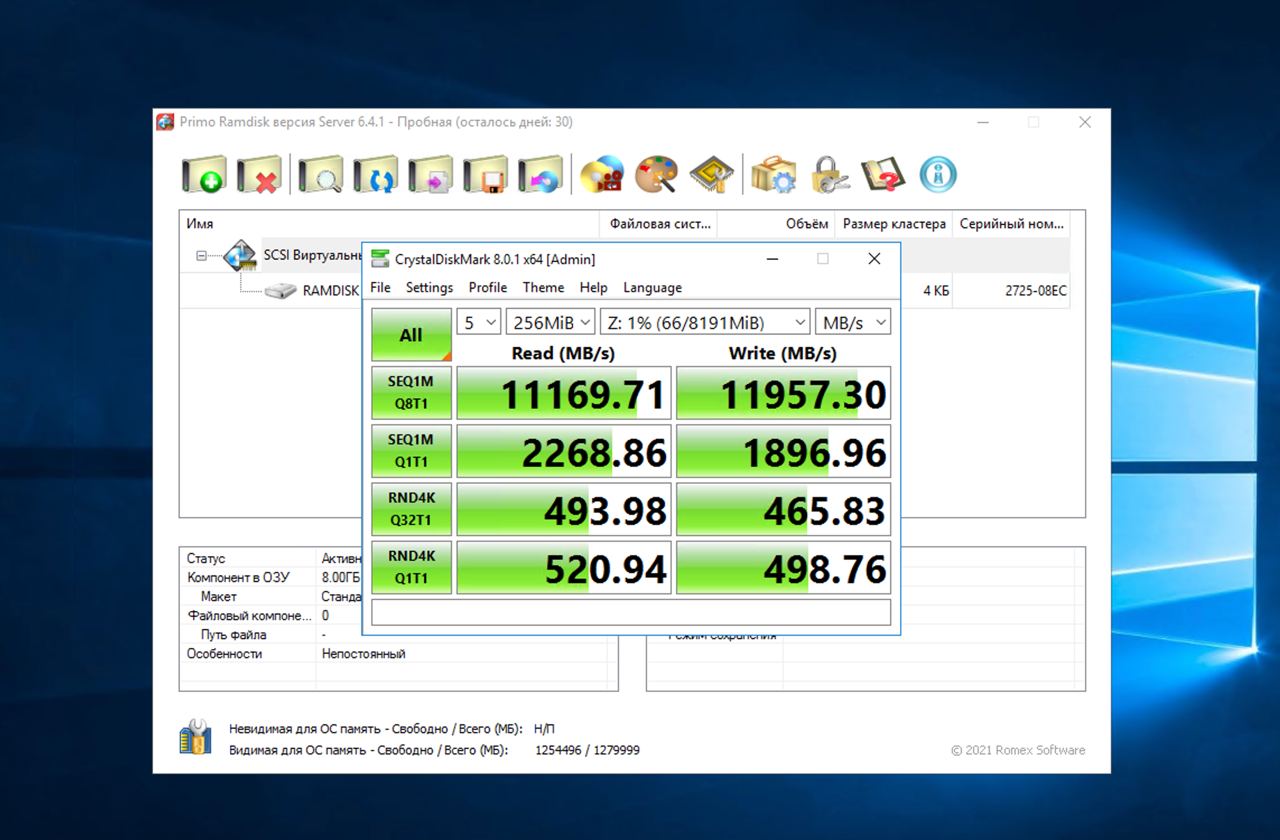Run the SEQ1M Q8T1 test button
The height and width of the screenshot is (840, 1280).
411,392
